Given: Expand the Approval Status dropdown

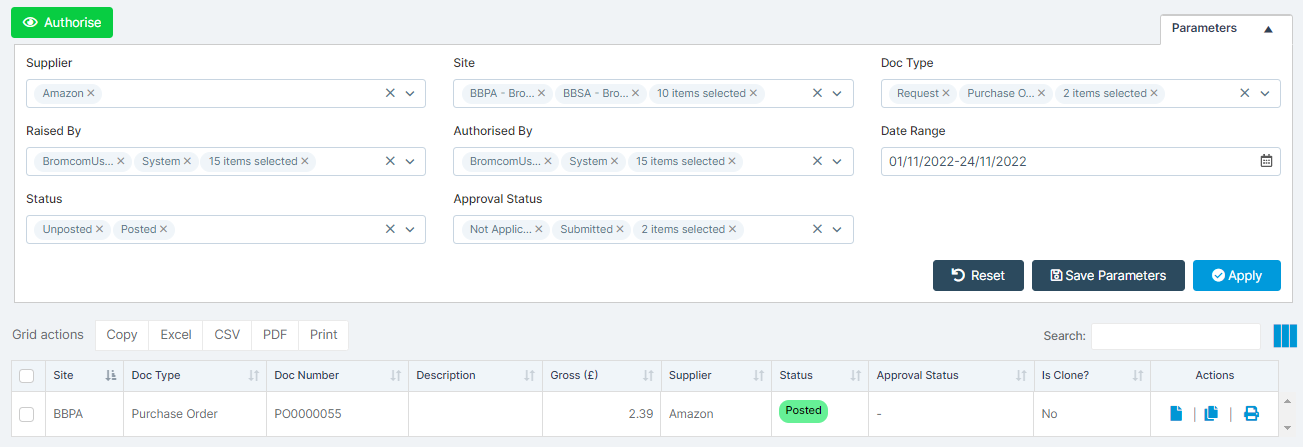Looking at the screenshot, I should click(x=837, y=229).
